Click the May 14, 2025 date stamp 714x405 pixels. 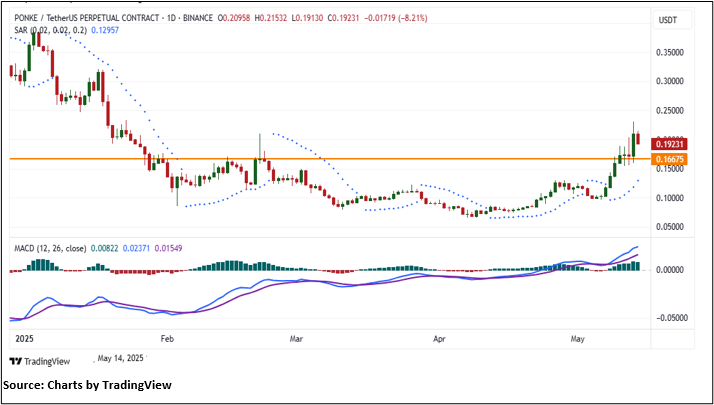point(120,358)
